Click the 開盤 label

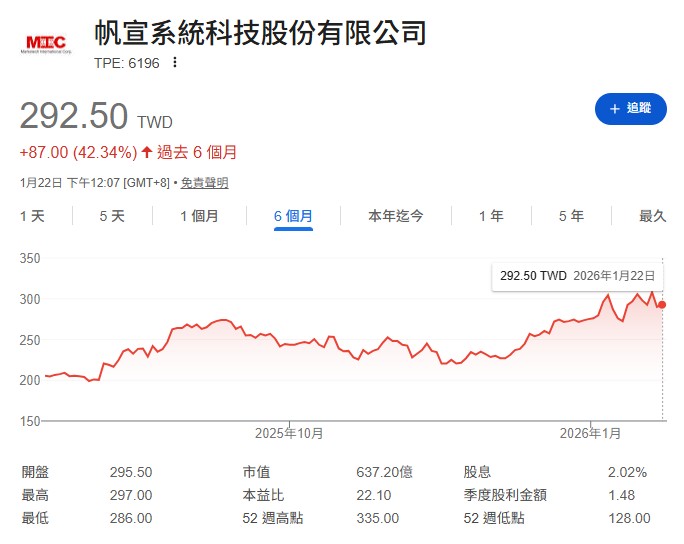point(35,472)
